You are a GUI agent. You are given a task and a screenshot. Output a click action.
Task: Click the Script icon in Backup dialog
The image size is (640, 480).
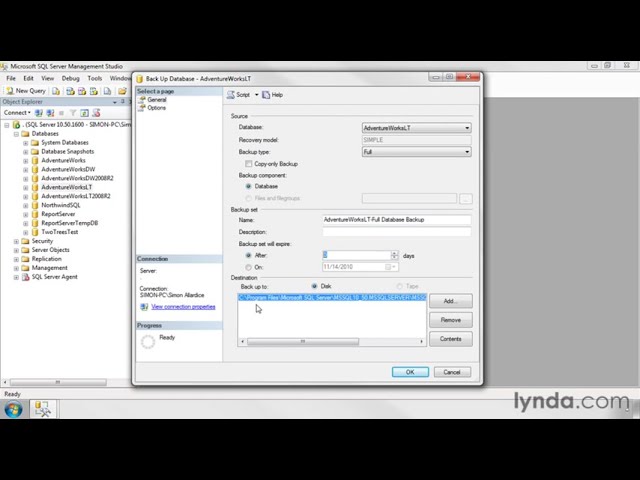231,95
